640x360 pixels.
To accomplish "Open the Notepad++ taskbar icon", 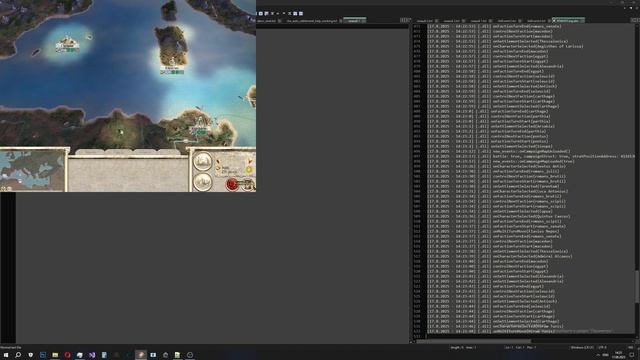I will (178, 355).
